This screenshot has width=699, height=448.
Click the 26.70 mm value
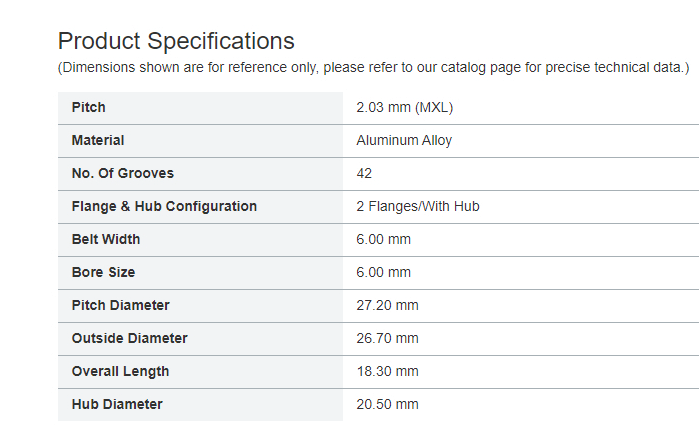tap(387, 338)
